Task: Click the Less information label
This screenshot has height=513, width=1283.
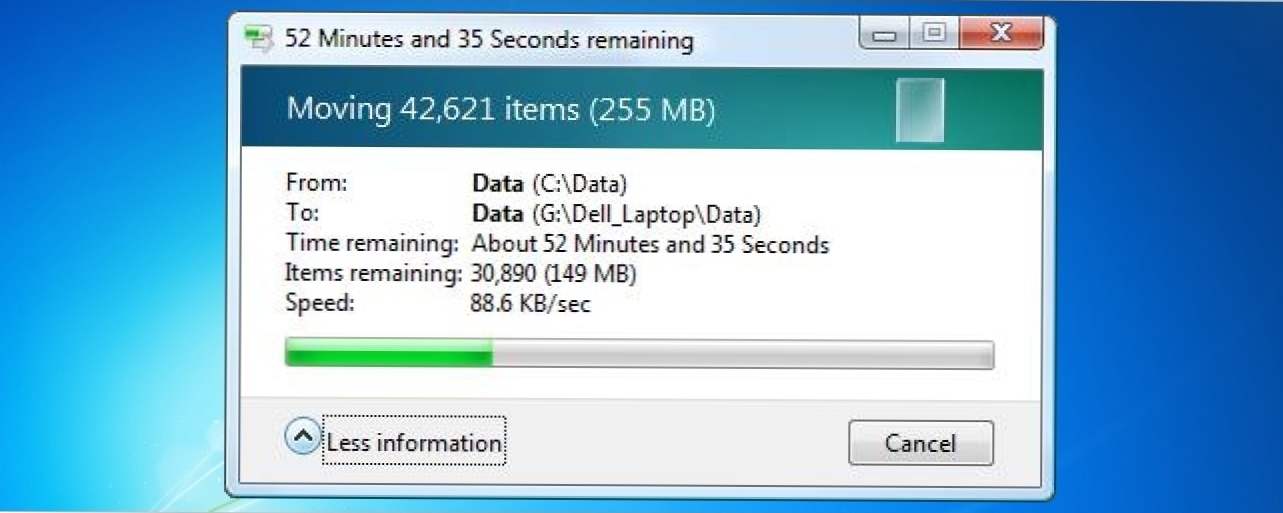Action: [x=414, y=442]
